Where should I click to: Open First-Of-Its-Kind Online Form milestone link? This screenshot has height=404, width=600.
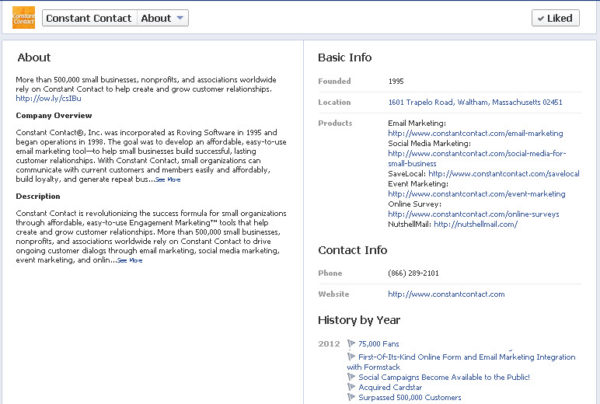tap(461, 362)
